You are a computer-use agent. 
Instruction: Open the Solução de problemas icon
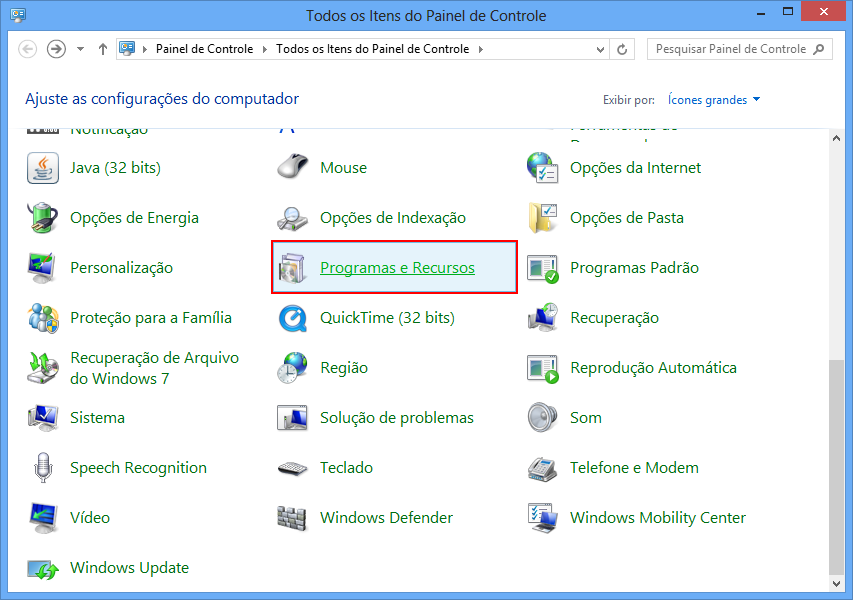coord(293,418)
